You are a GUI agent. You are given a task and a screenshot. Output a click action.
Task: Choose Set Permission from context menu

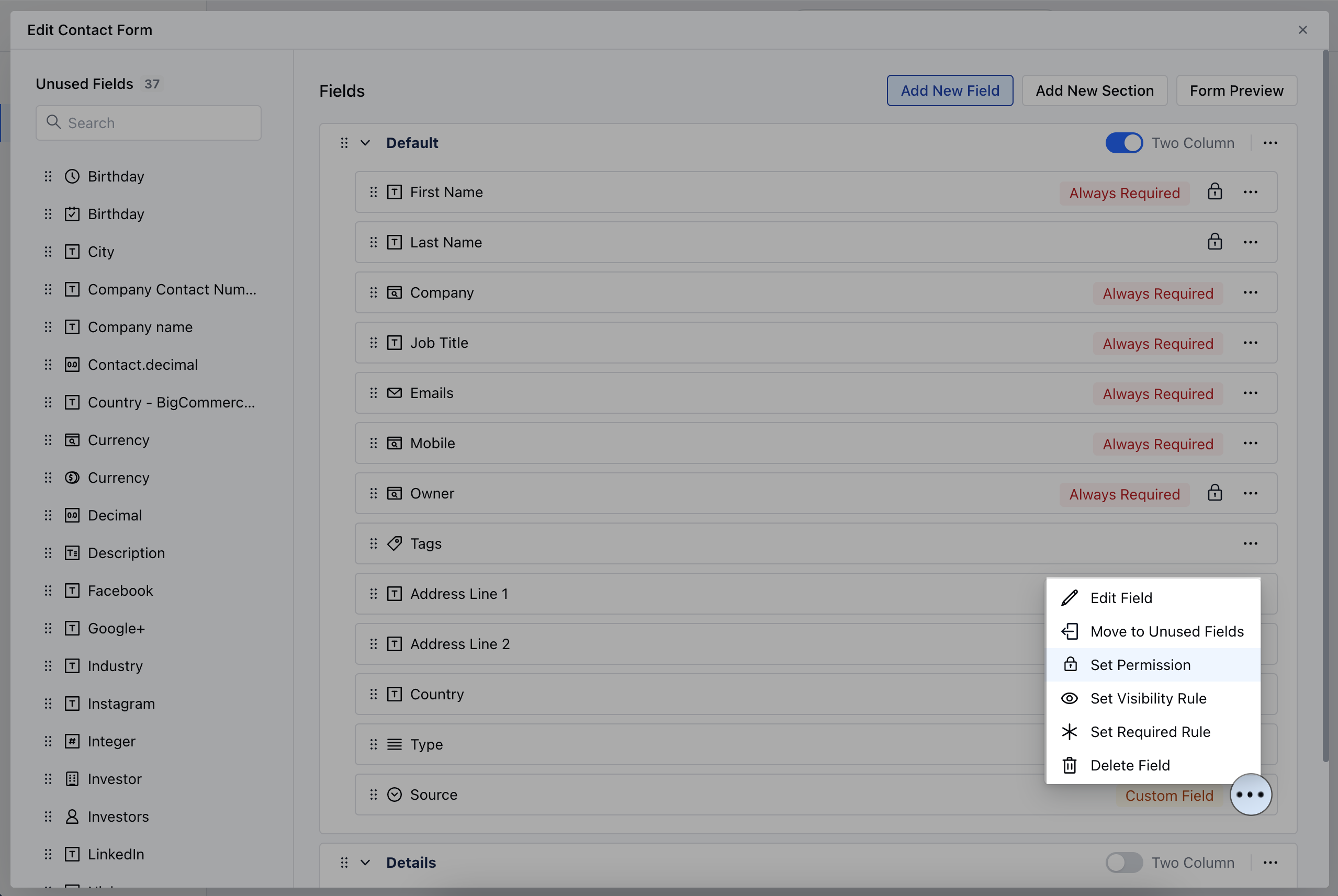[x=1140, y=665]
